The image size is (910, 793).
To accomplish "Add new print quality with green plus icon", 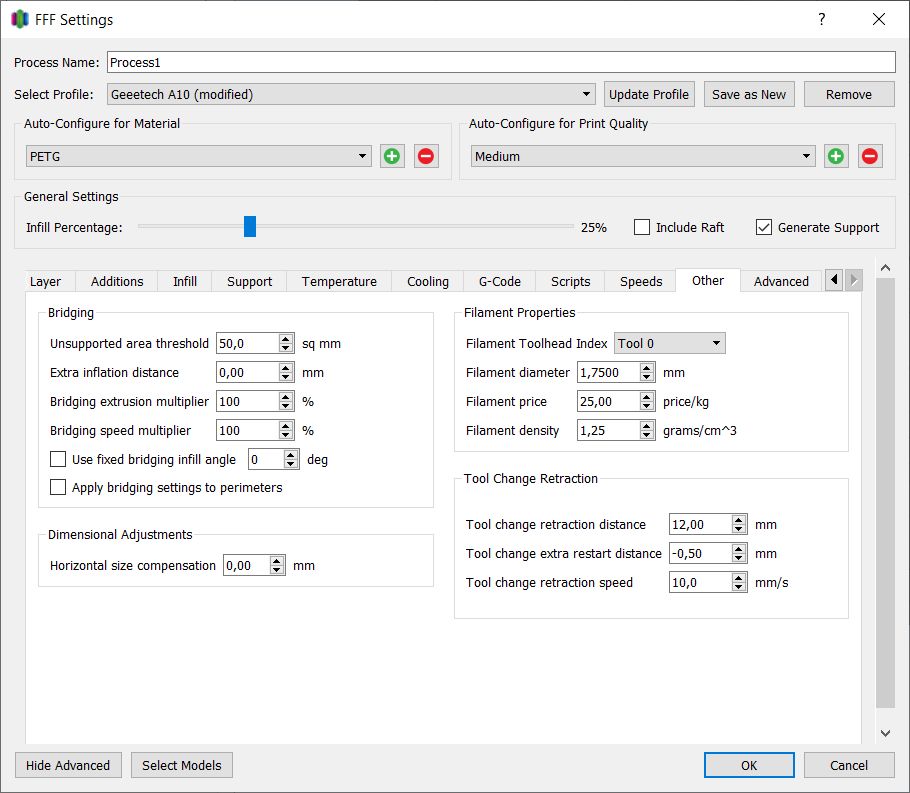I will [836, 156].
